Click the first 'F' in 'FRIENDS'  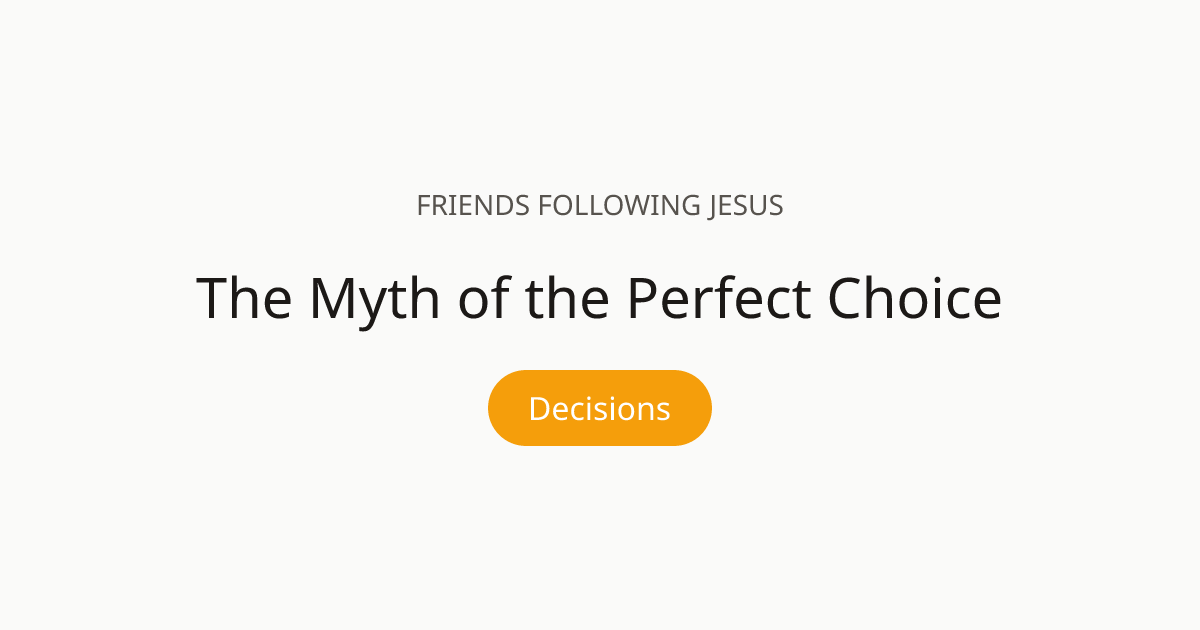click(x=422, y=206)
